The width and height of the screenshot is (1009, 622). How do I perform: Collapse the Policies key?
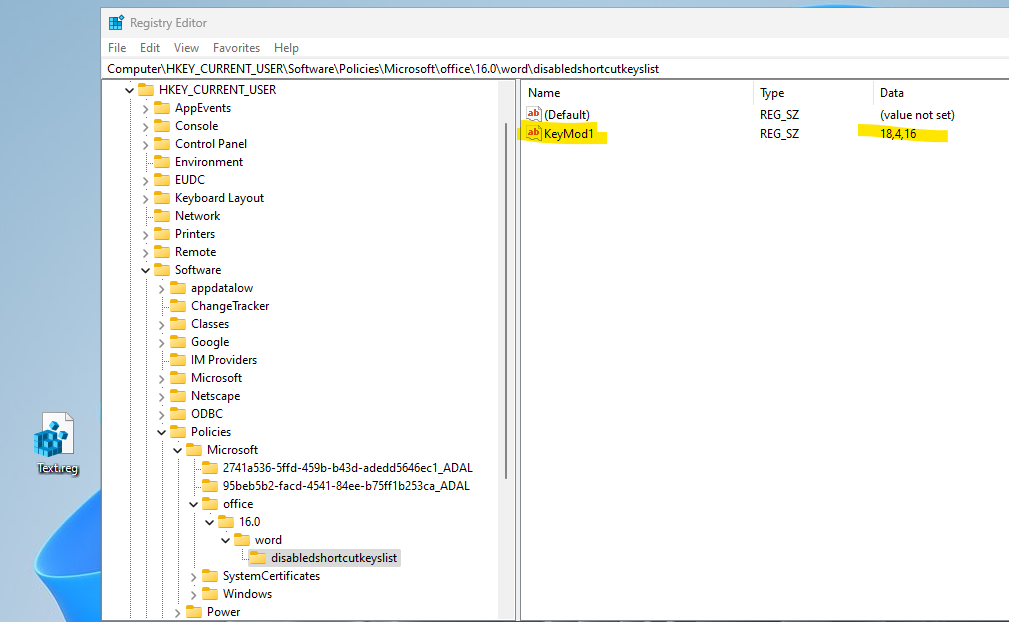pyautogui.click(x=162, y=432)
